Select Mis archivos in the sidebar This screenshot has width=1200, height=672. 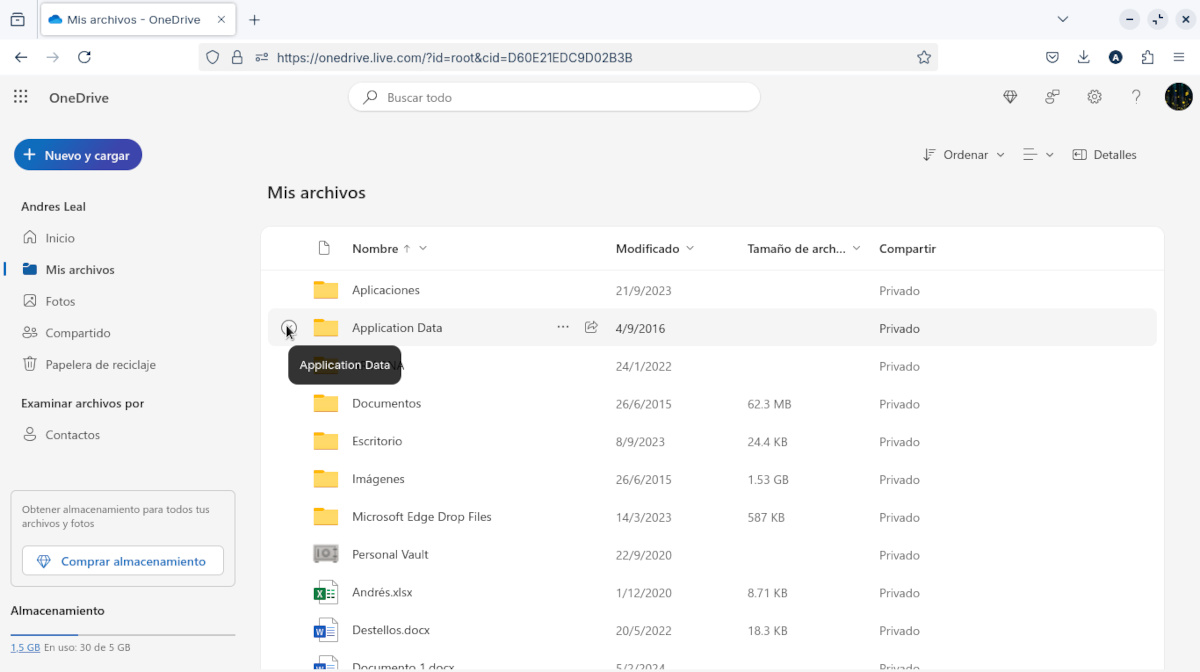(80, 270)
